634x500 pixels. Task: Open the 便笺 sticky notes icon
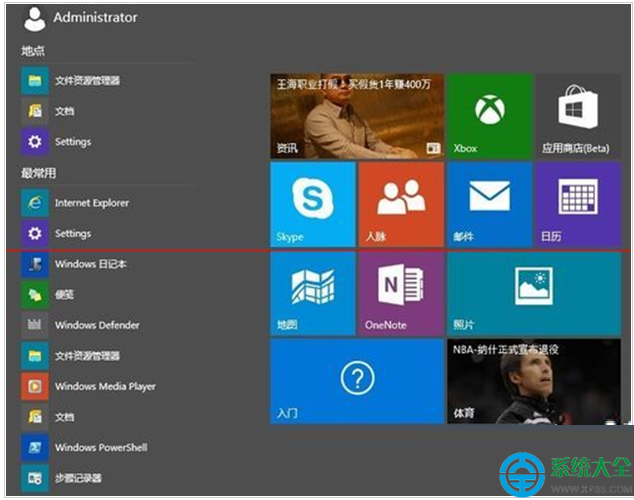[35, 295]
